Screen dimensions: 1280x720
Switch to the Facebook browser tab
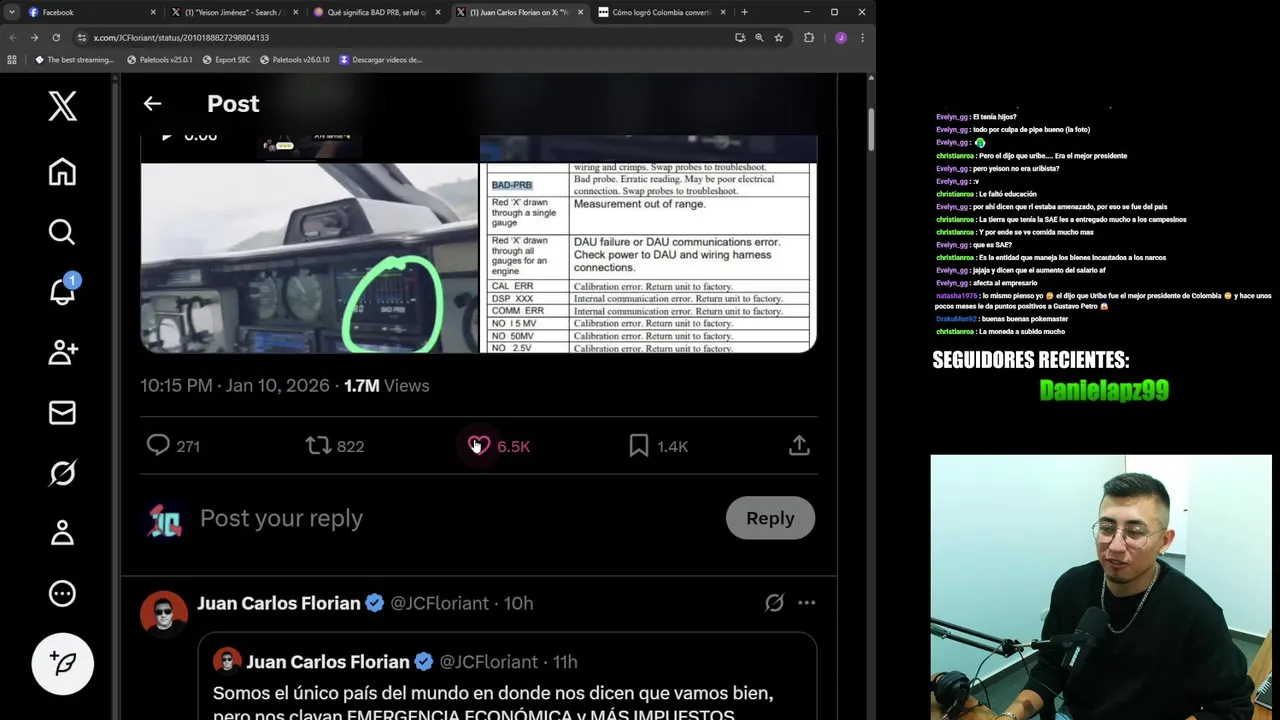(90, 12)
